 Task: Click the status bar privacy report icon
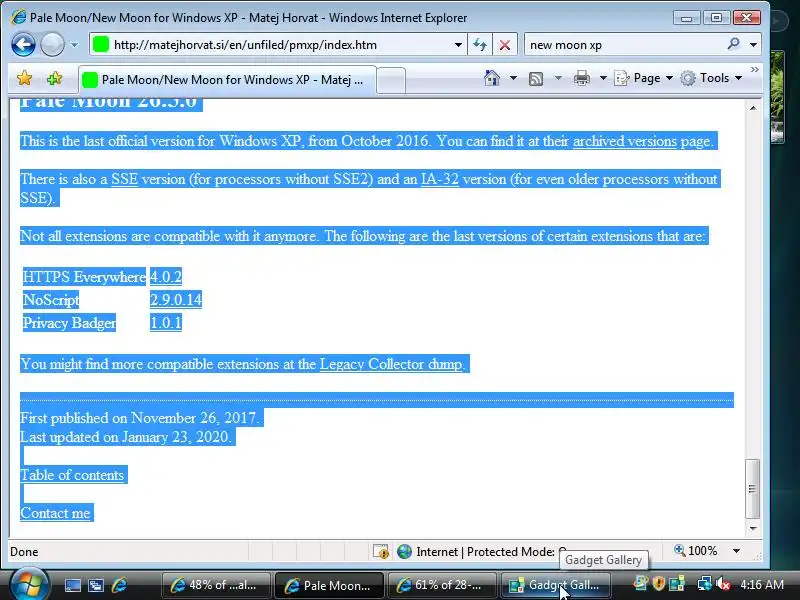point(381,552)
